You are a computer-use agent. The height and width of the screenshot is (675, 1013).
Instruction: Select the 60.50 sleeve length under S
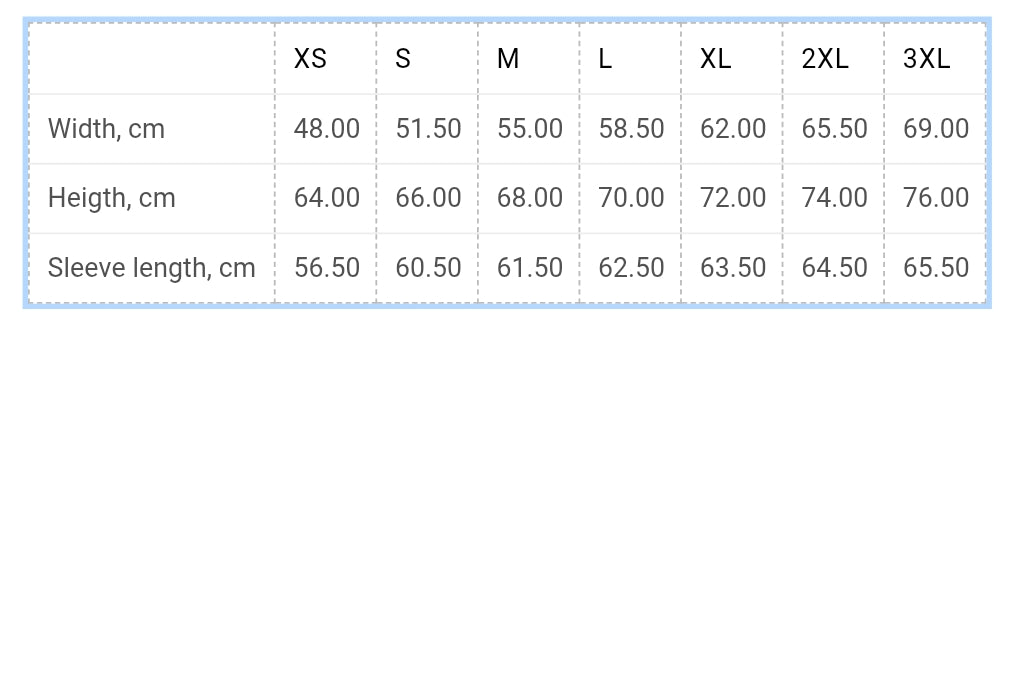428,268
